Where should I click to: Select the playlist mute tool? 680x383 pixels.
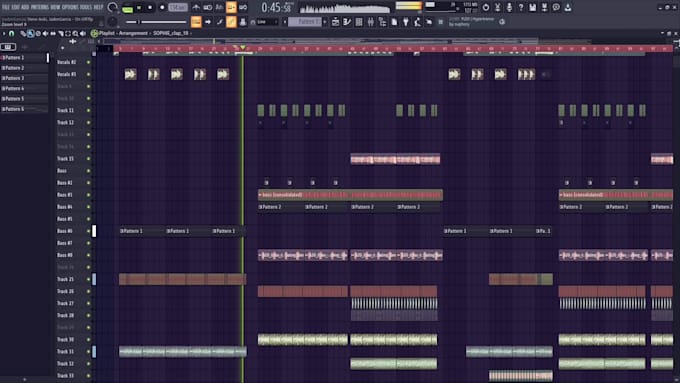tap(45, 33)
